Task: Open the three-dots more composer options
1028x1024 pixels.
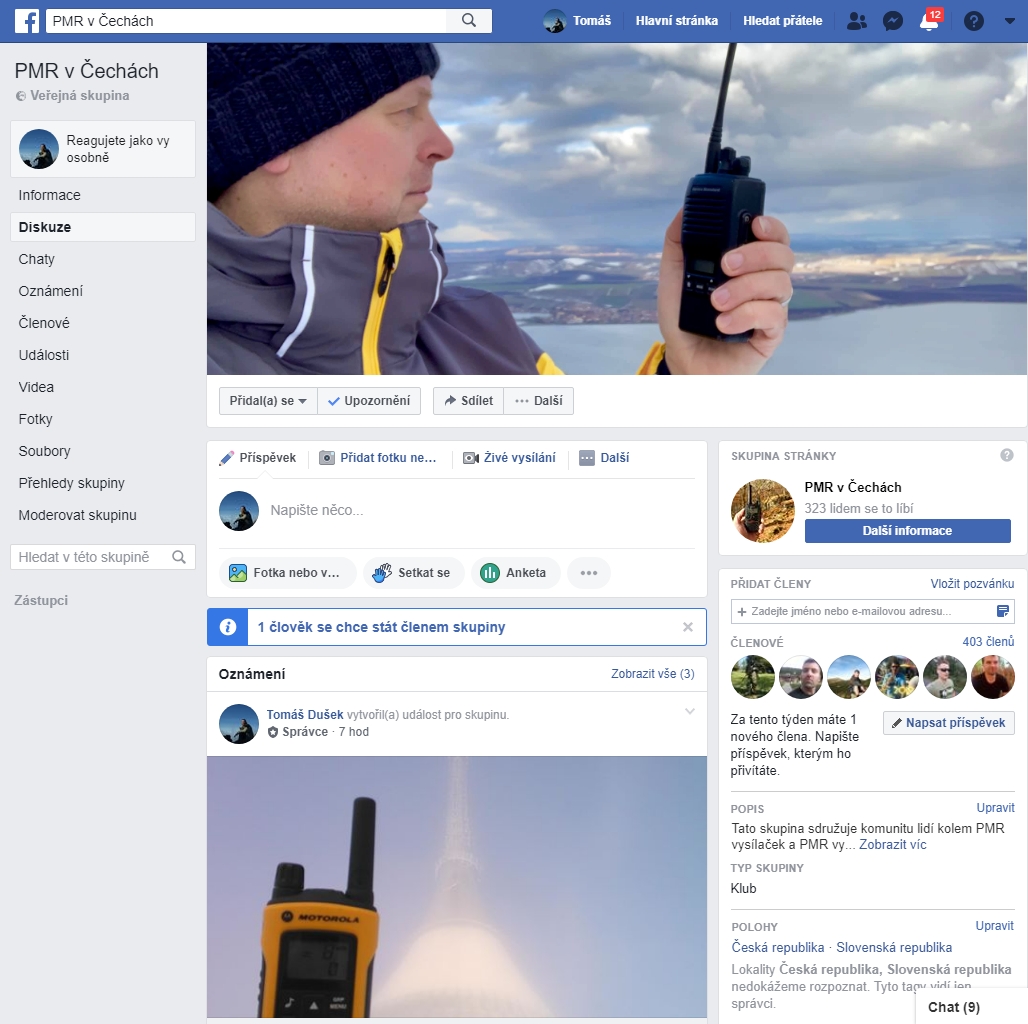Action: pyautogui.click(x=589, y=573)
